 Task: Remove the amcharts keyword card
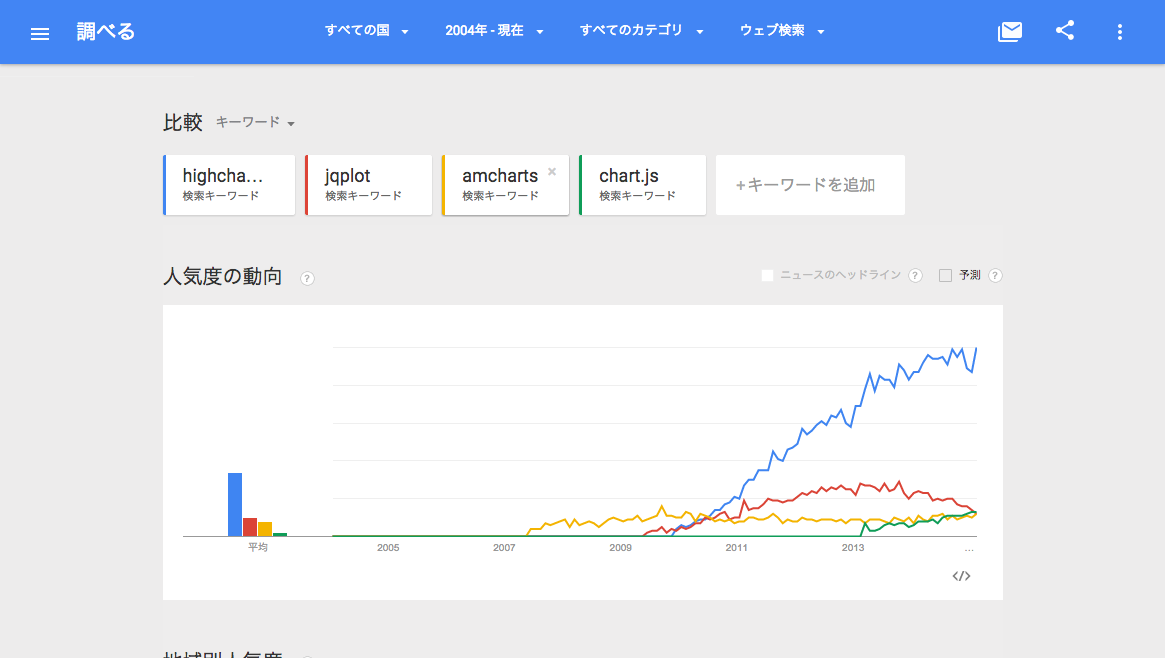pyautogui.click(x=551, y=172)
